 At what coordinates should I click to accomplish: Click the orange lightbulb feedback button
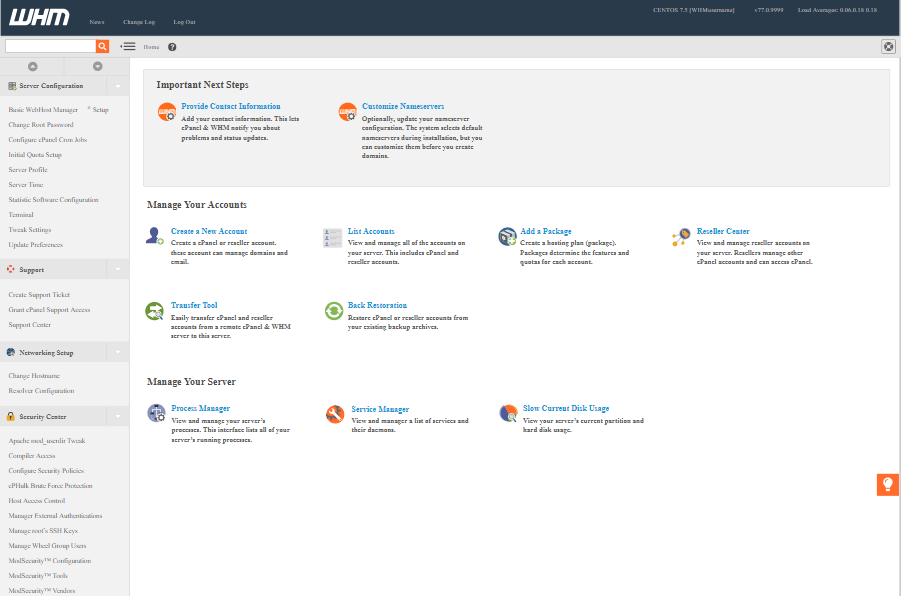888,485
